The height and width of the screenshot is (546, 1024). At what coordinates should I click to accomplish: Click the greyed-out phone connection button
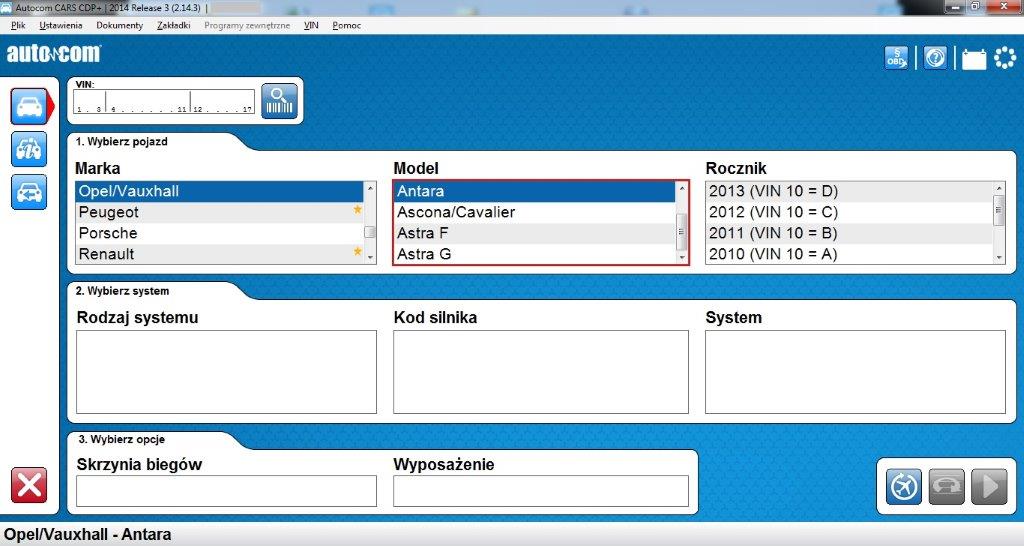click(946, 487)
